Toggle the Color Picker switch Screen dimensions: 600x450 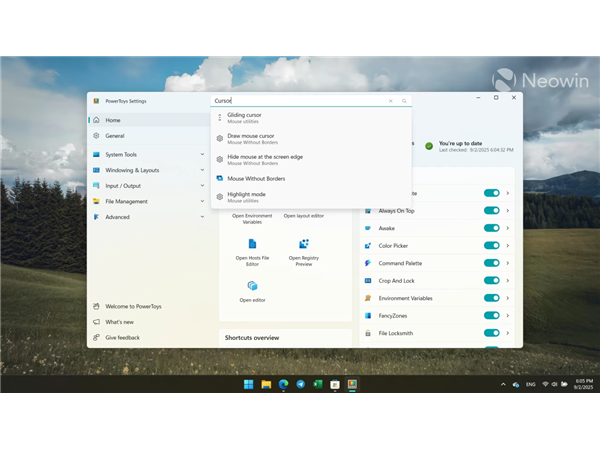(x=492, y=246)
